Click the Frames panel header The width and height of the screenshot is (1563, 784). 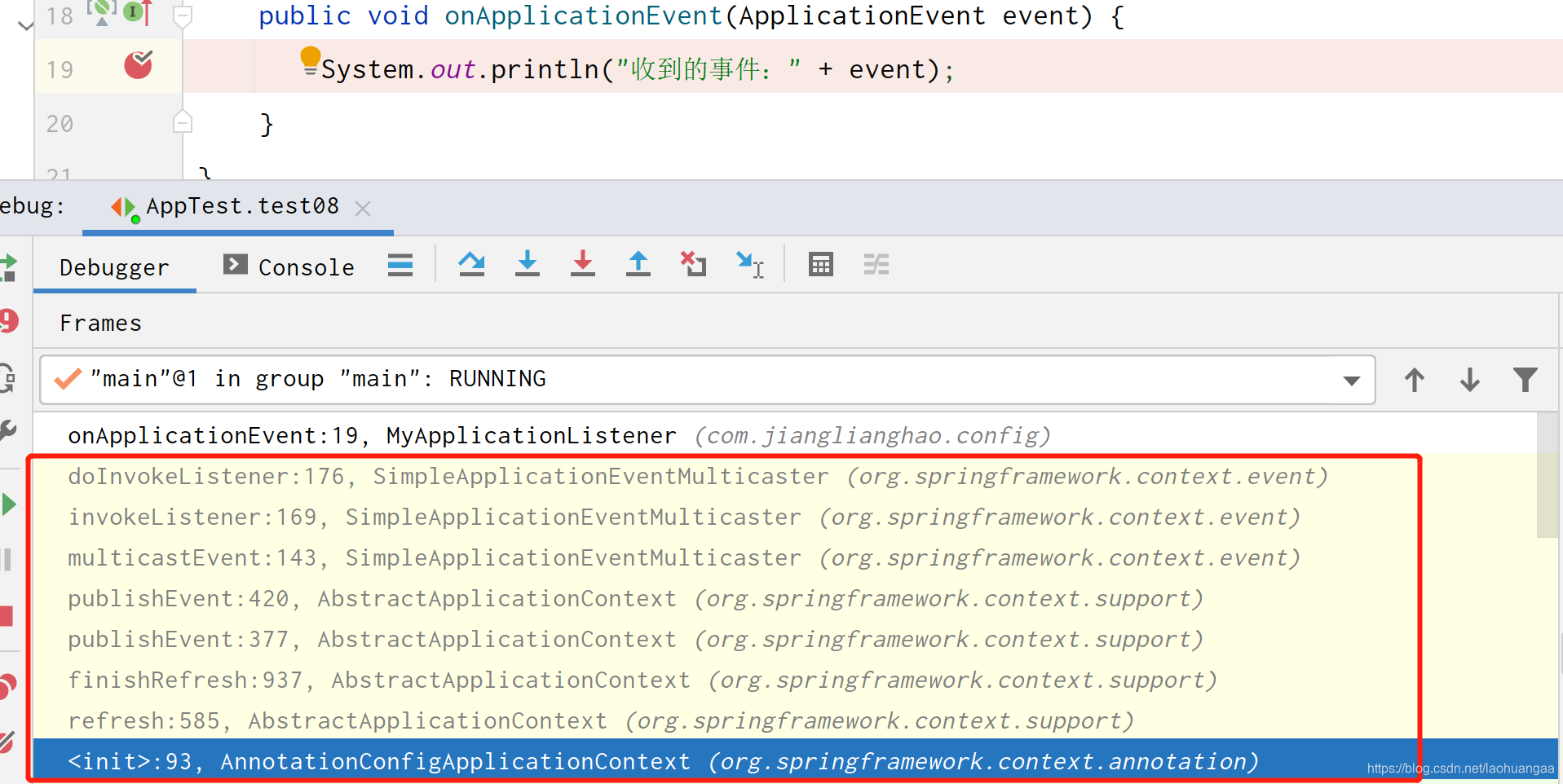coord(100,324)
